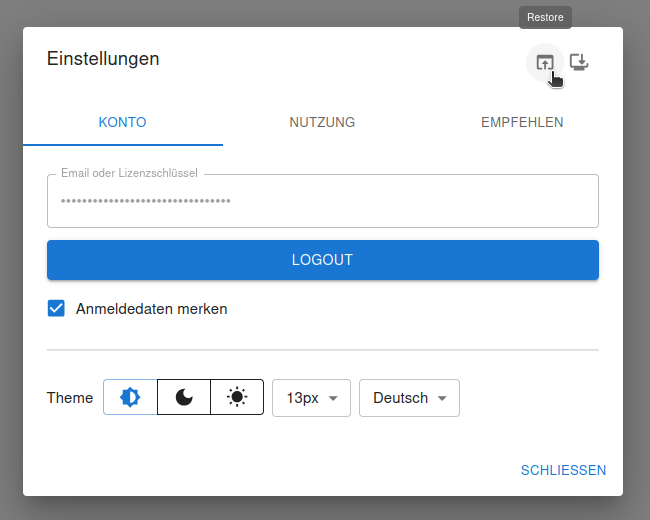Click the masked license key text
This screenshot has height=520, width=650.
click(x=145, y=201)
